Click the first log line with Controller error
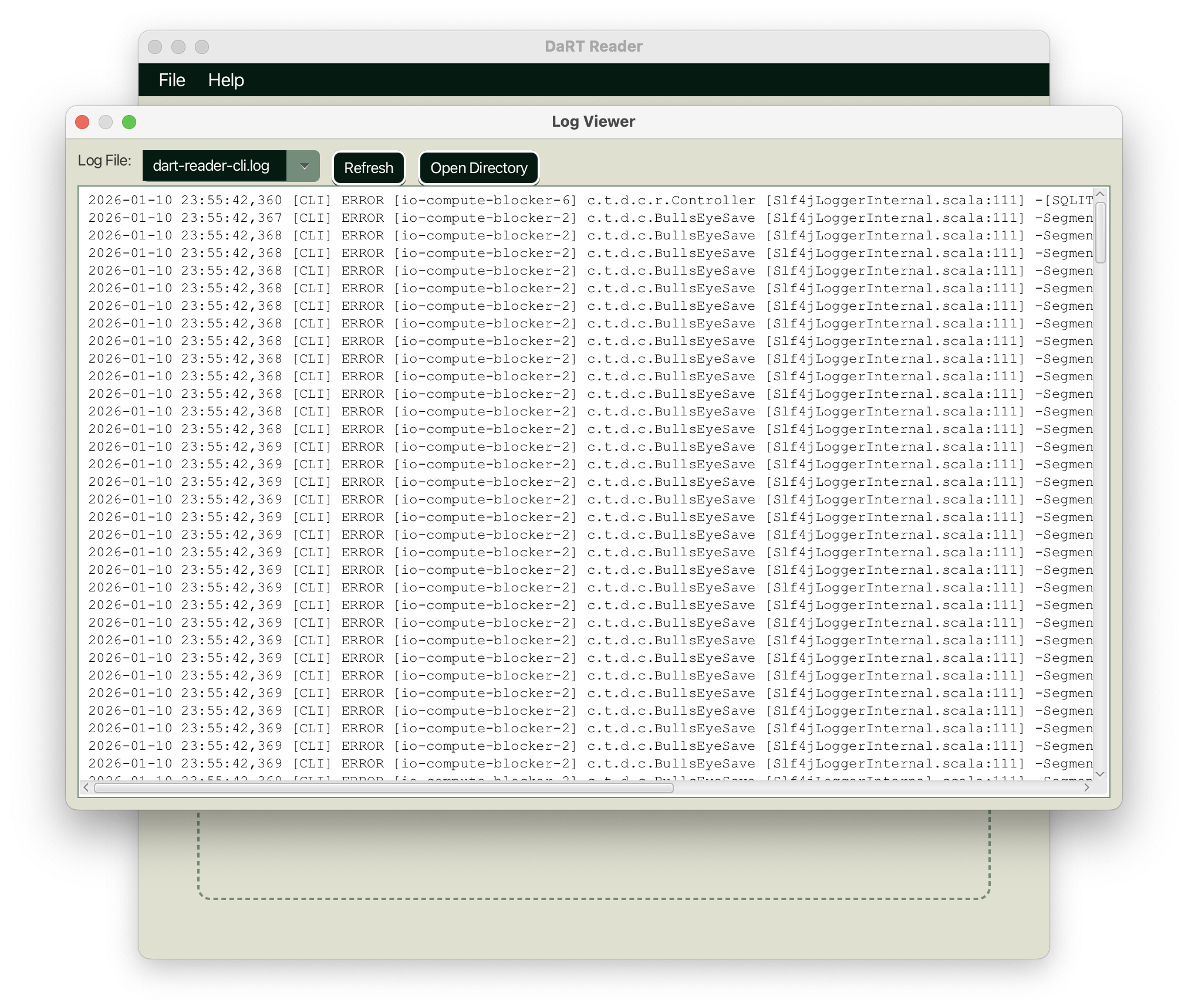Image resolution: width=1188 pixels, height=1008 pixels. pos(587,200)
